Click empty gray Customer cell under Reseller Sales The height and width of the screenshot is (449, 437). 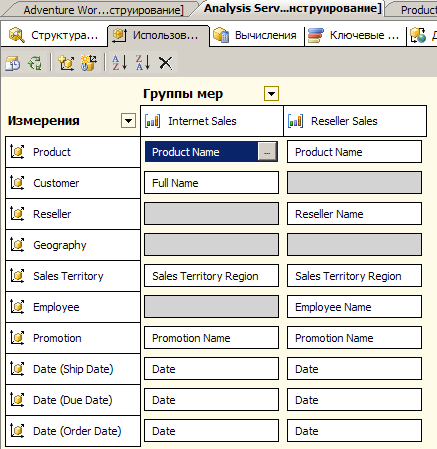[354, 183]
